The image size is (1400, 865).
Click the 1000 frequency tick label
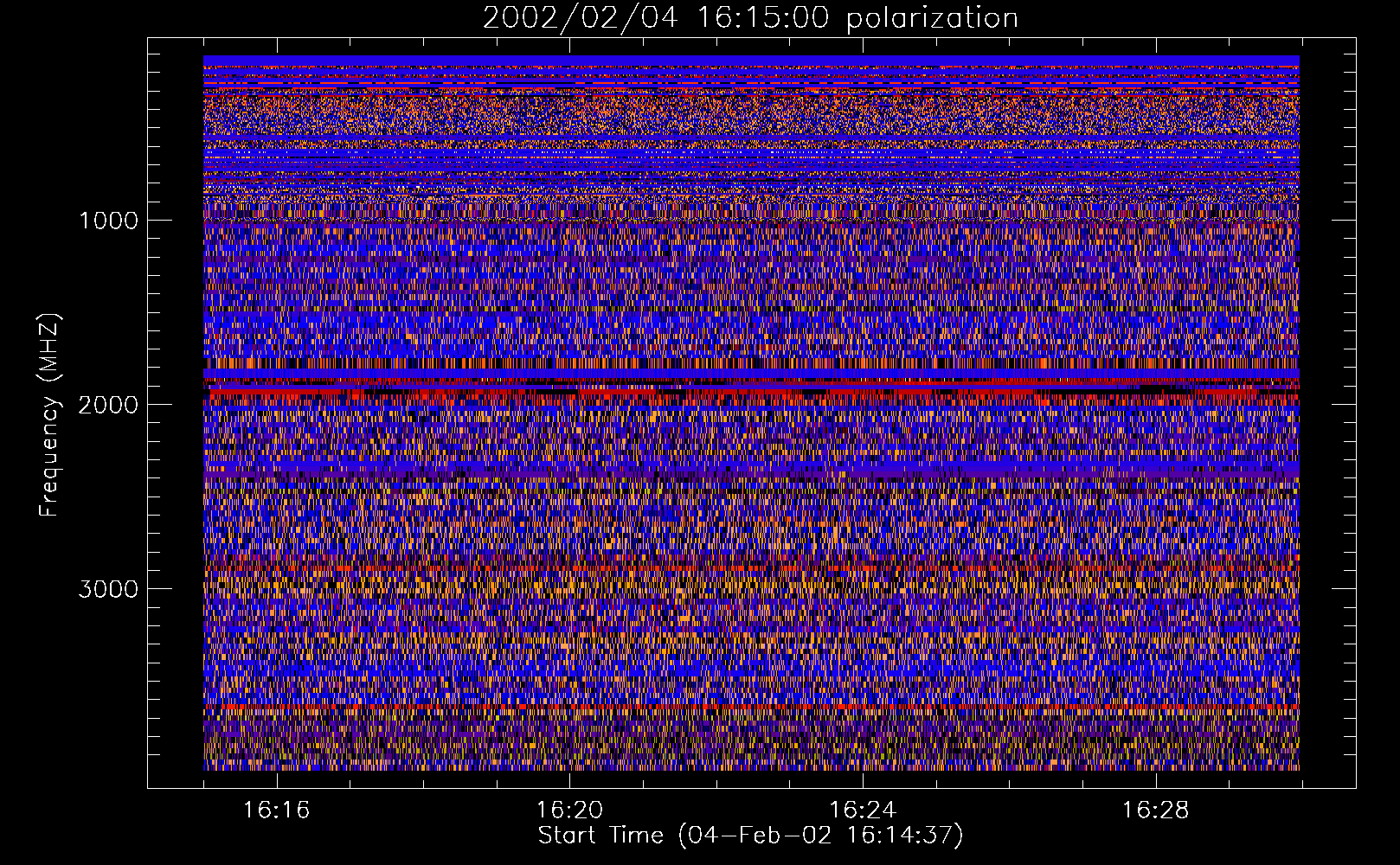(108, 221)
